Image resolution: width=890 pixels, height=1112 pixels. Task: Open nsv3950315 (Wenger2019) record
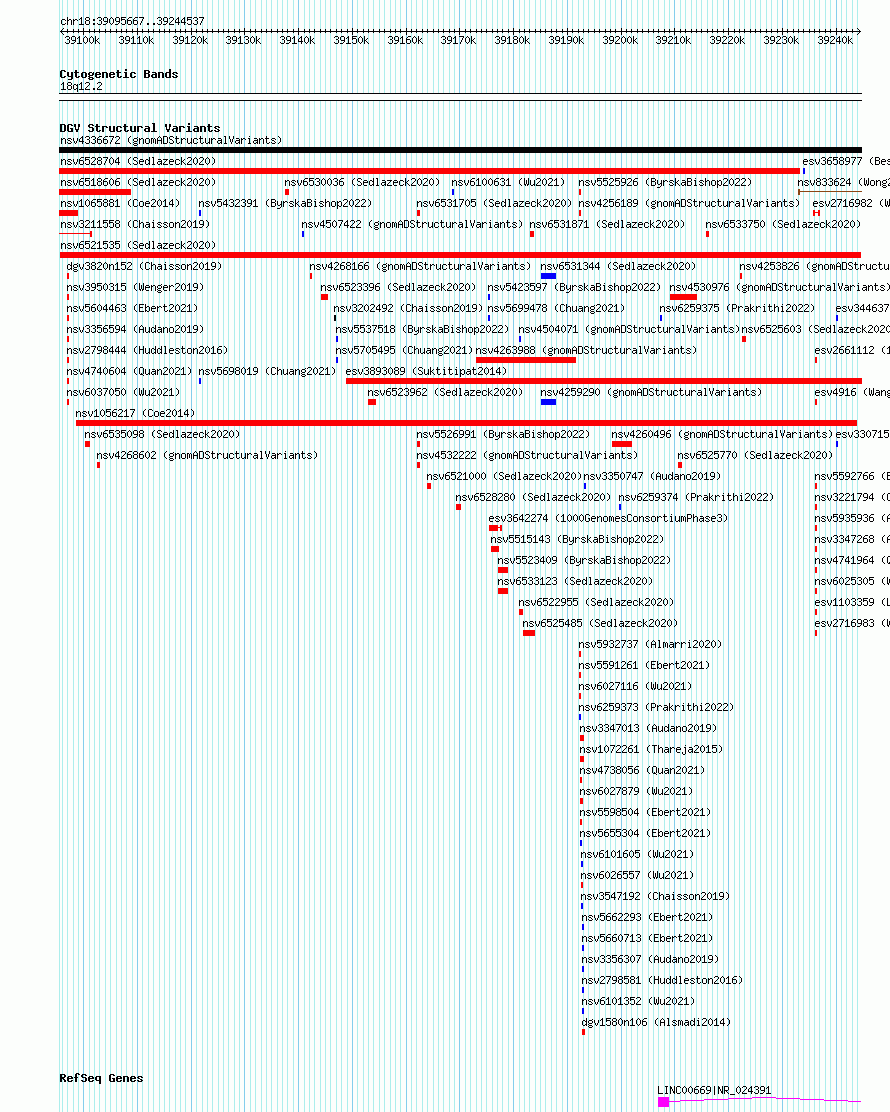[x=135, y=288]
